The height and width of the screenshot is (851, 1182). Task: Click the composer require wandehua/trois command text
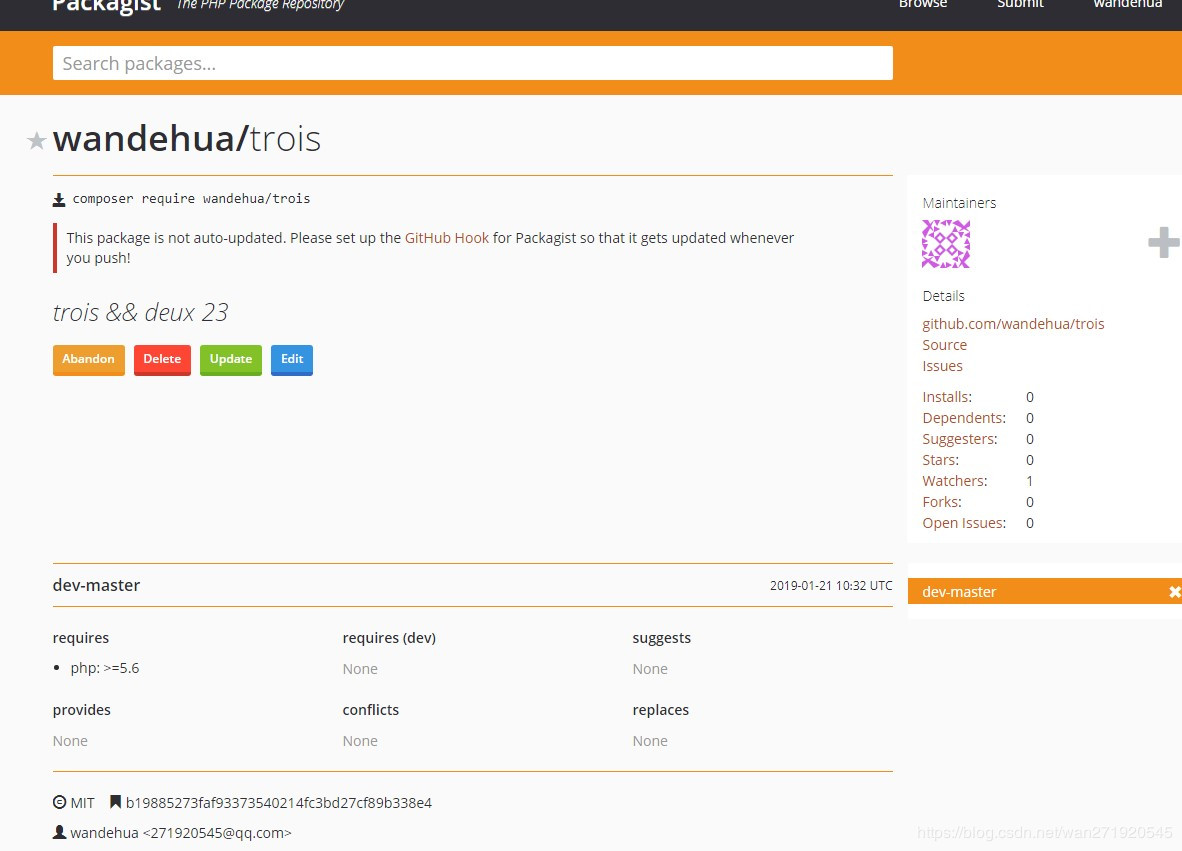point(191,199)
